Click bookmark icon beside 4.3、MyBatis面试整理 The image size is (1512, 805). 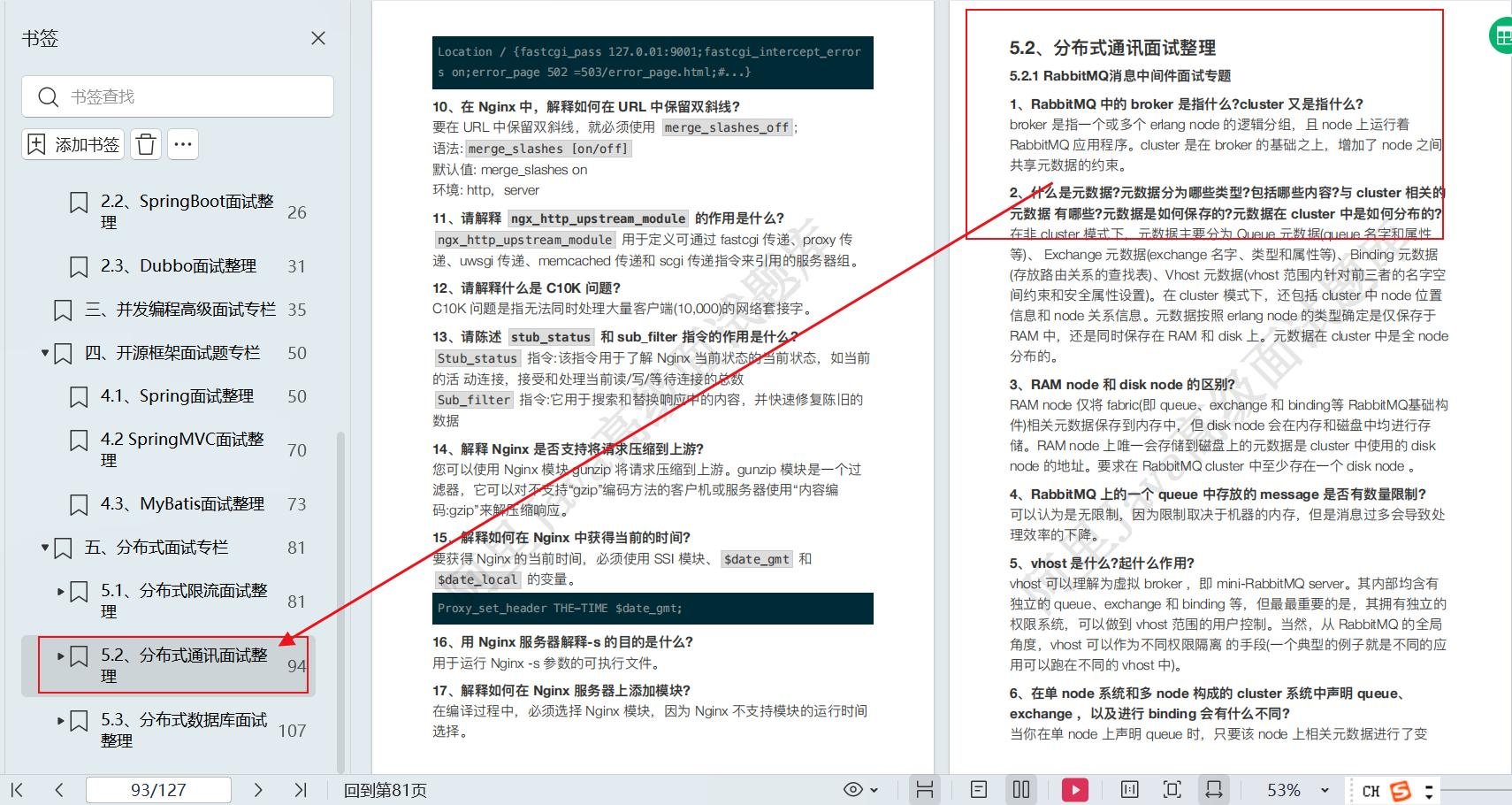pyautogui.click(x=79, y=504)
